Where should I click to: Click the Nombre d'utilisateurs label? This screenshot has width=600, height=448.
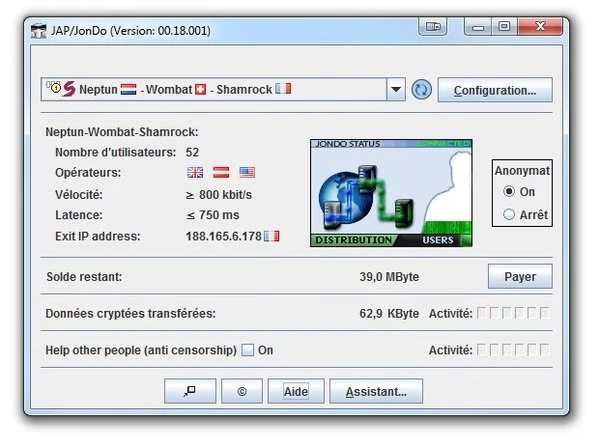coord(116,152)
